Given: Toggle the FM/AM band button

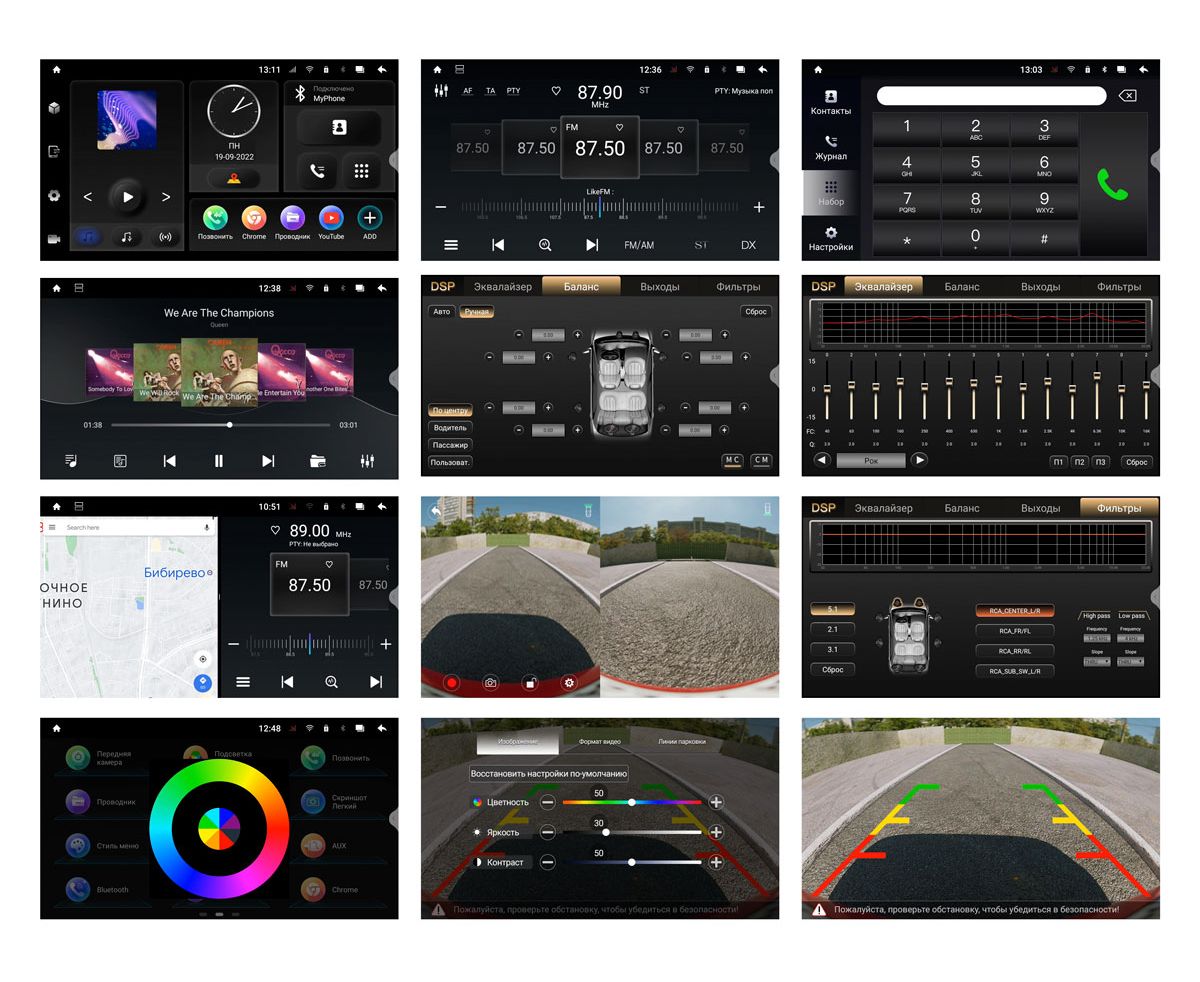Looking at the screenshot, I should click(x=639, y=245).
